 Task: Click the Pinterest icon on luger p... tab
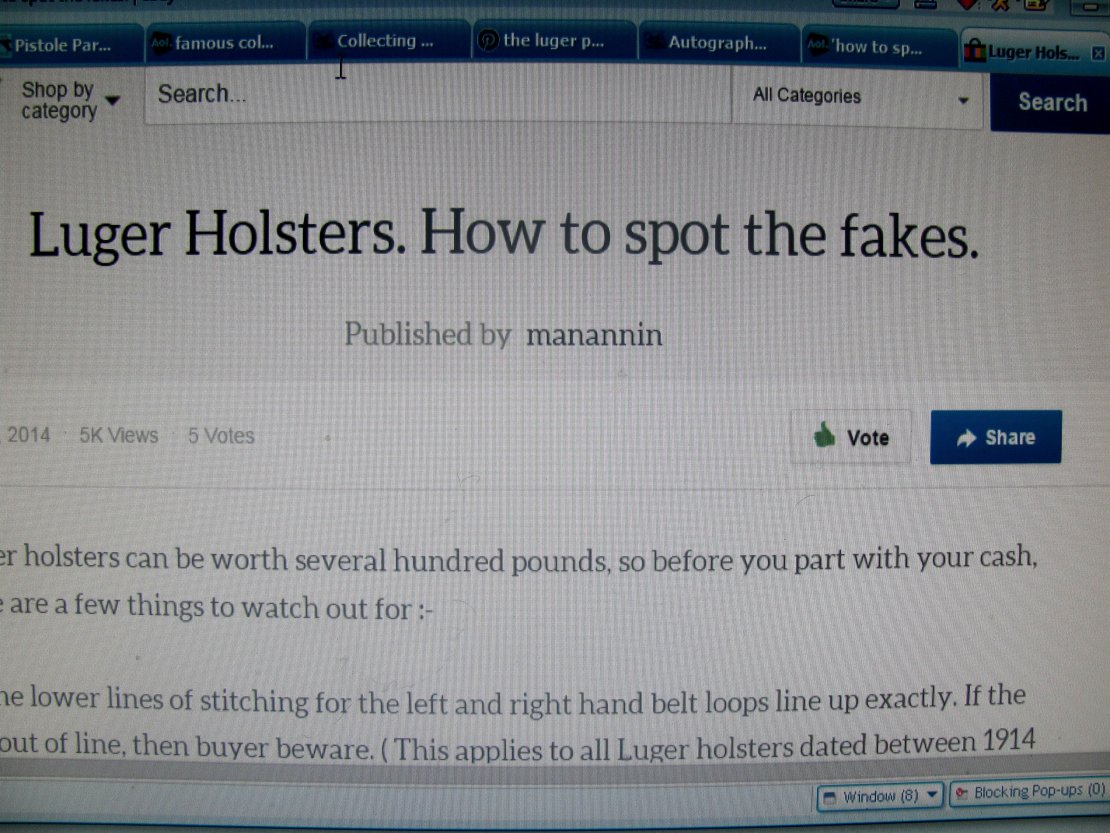pos(487,40)
